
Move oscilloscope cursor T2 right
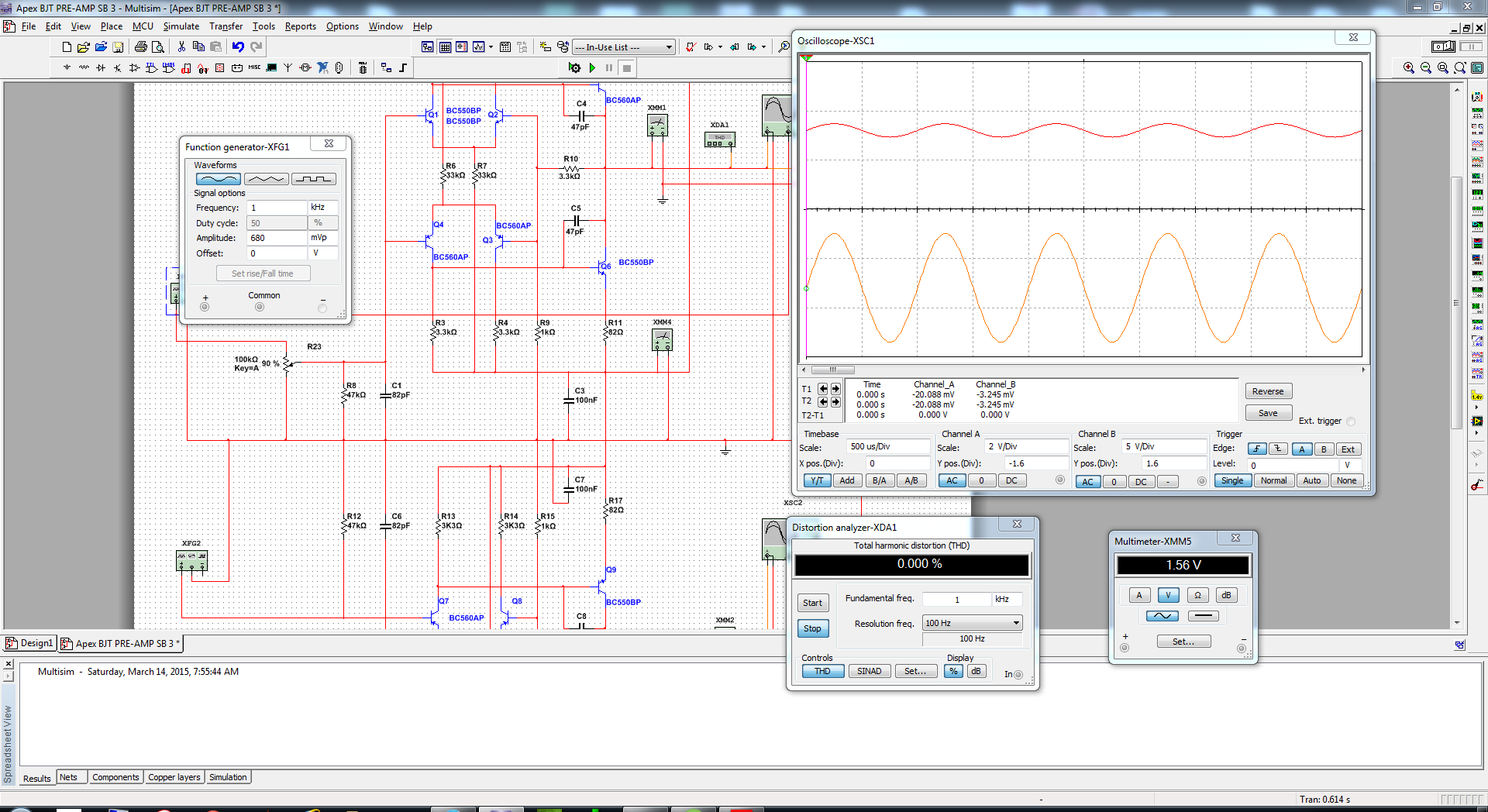[835, 401]
